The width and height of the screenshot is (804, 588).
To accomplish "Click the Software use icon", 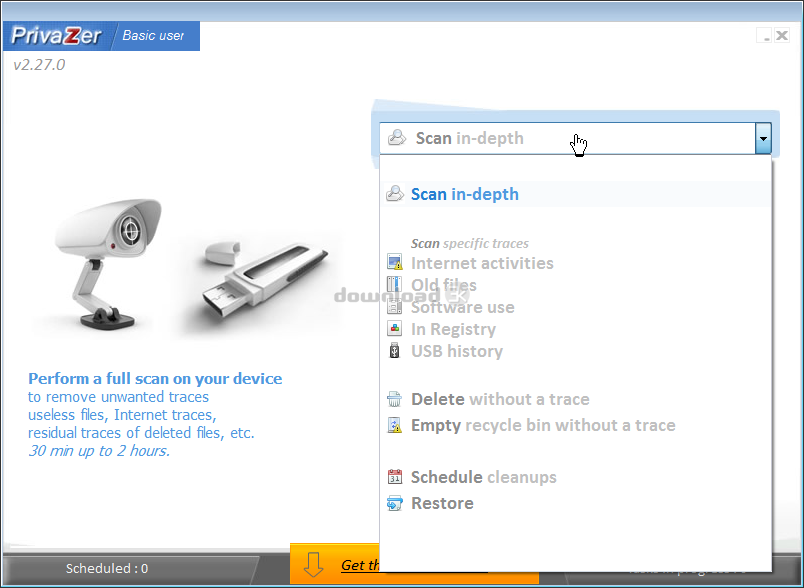I will point(394,307).
